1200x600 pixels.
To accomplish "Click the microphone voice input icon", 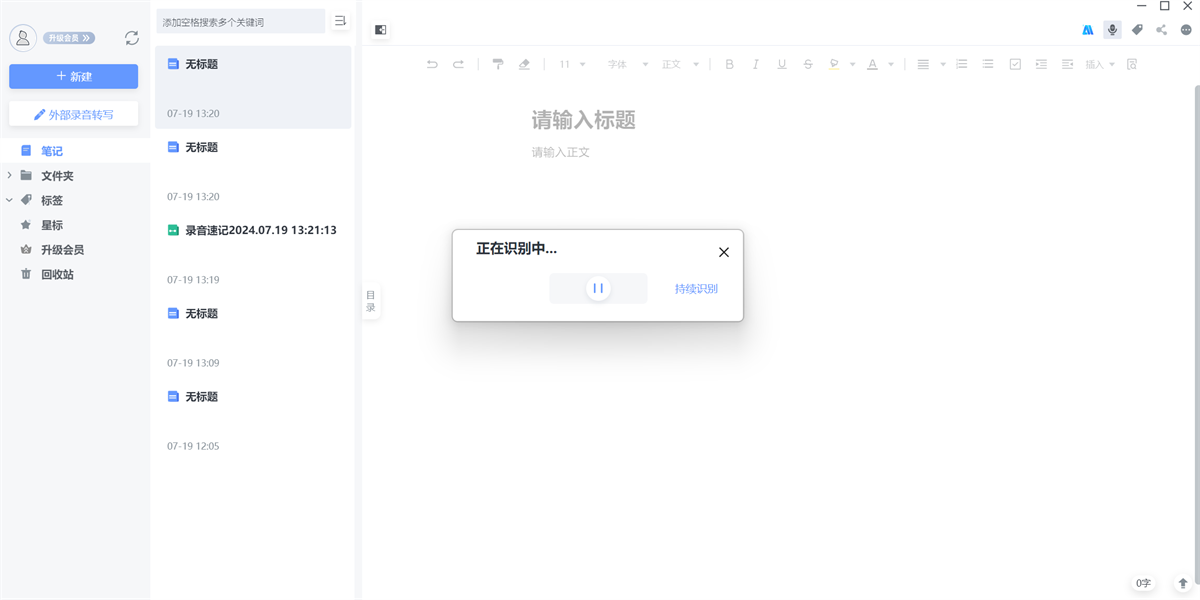I will pyautogui.click(x=1112, y=30).
